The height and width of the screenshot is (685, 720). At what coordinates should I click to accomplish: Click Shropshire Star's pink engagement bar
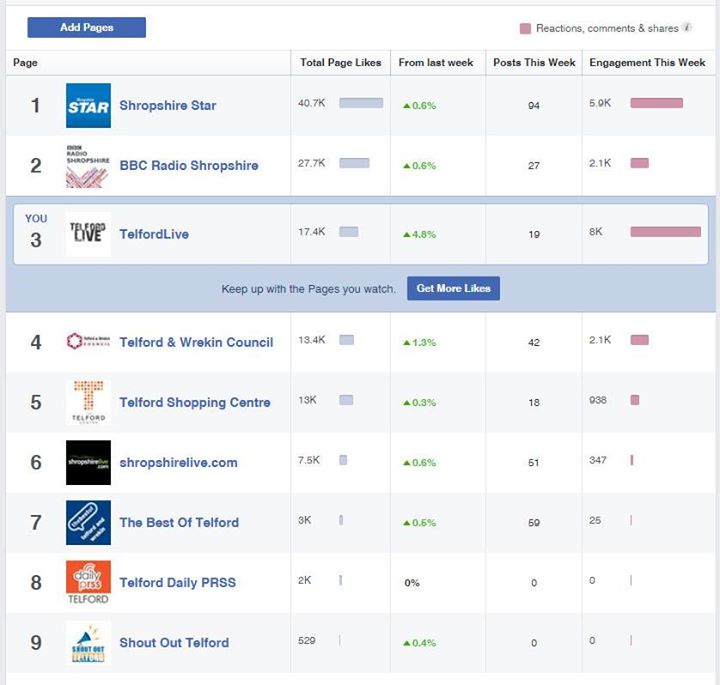click(x=657, y=103)
